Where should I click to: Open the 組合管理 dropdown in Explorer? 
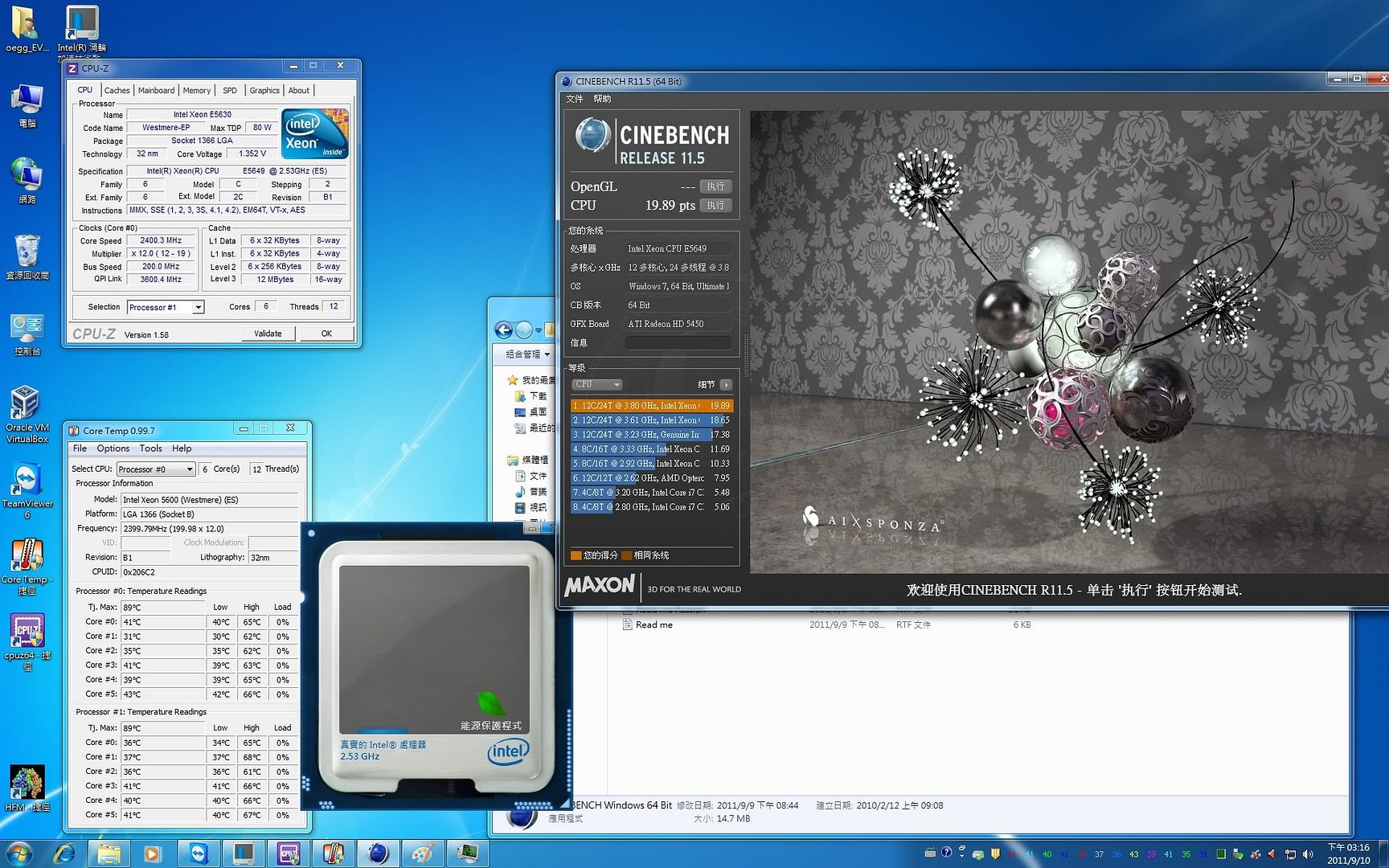pos(527,354)
